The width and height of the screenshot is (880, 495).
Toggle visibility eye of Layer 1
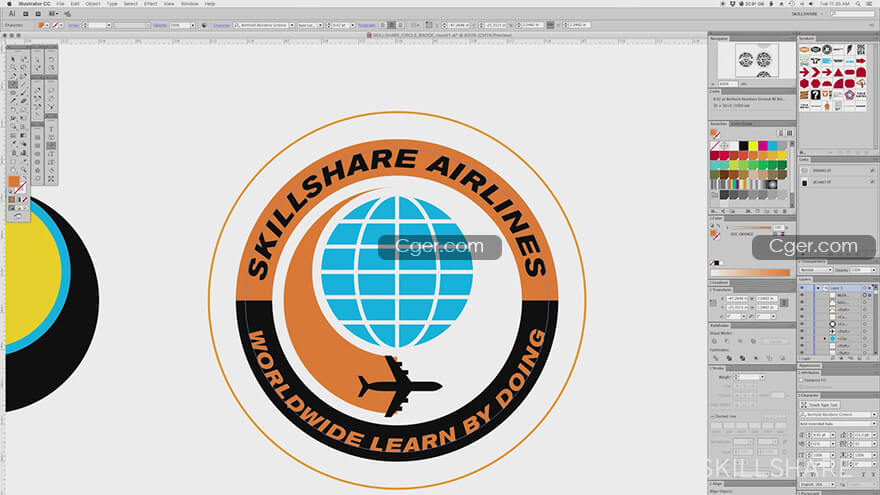(x=802, y=288)
